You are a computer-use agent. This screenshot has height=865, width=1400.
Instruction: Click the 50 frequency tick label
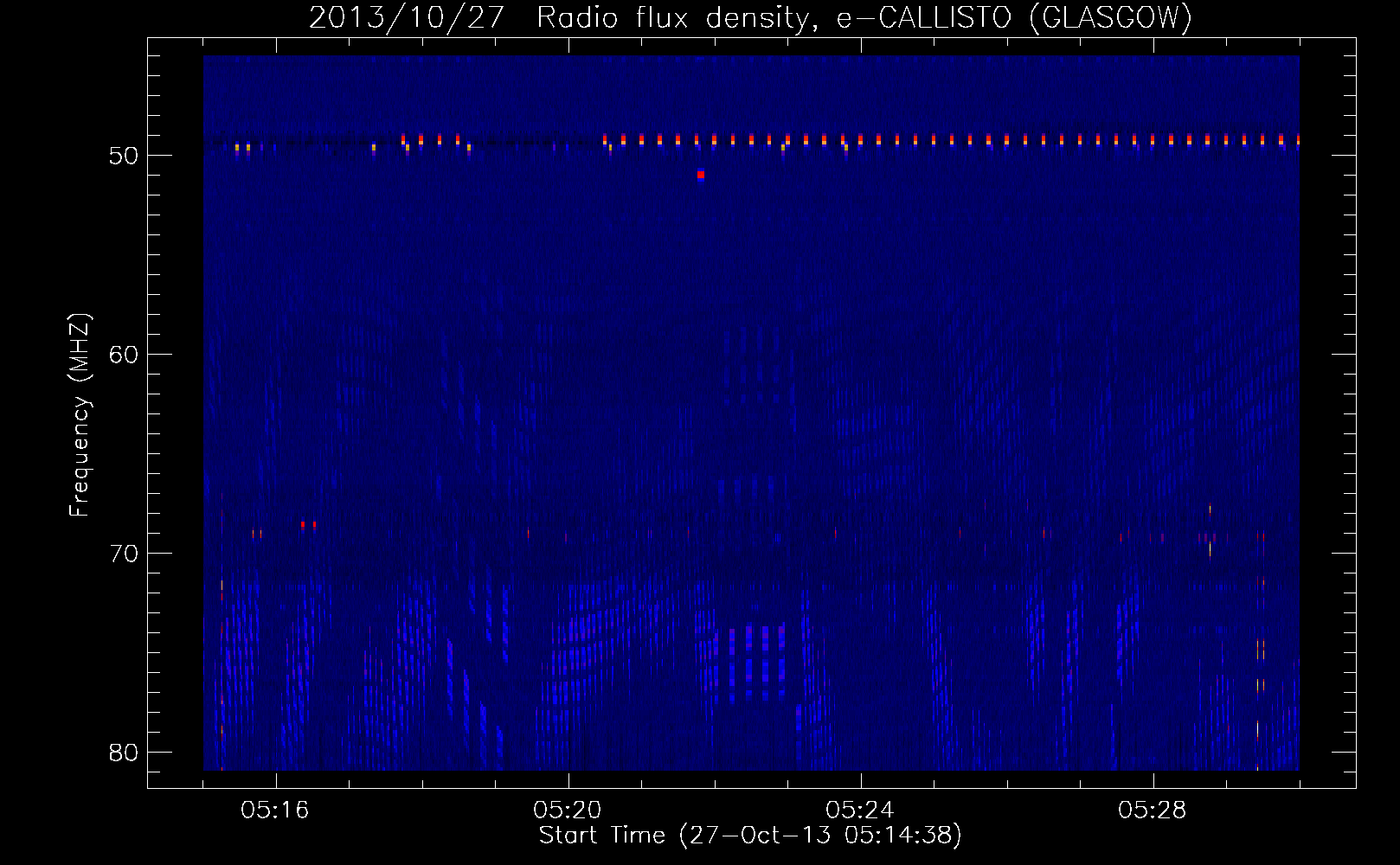point(124,156)
